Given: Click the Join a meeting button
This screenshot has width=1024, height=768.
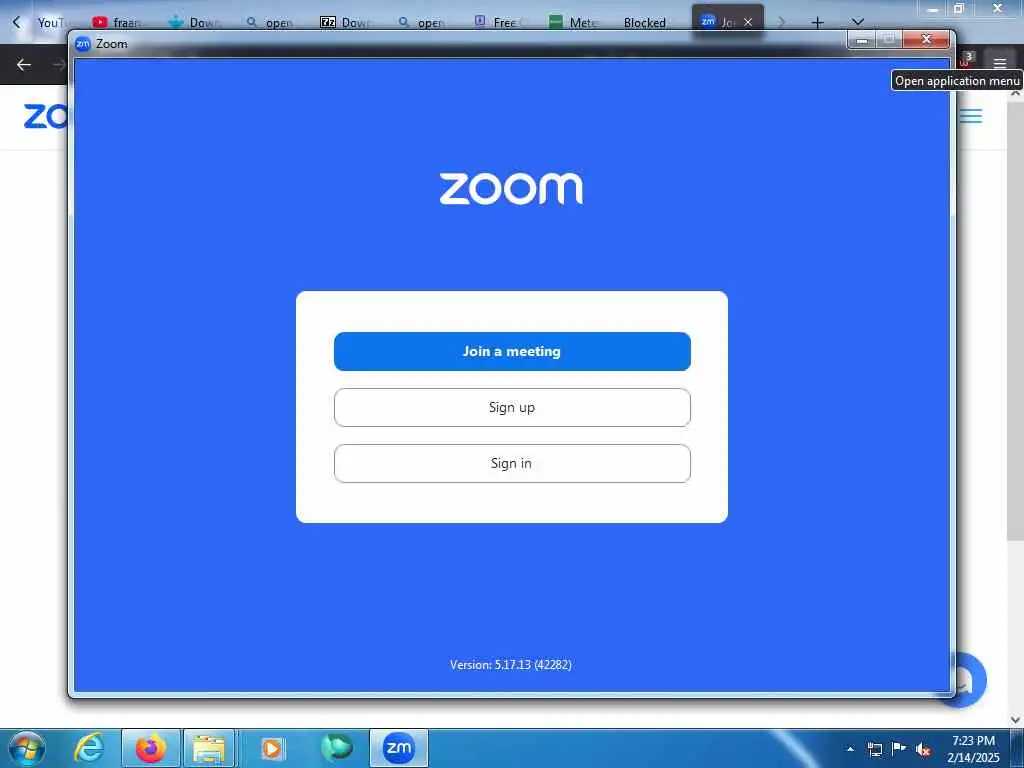Looking at the screenshot, I should coord(512,351).
